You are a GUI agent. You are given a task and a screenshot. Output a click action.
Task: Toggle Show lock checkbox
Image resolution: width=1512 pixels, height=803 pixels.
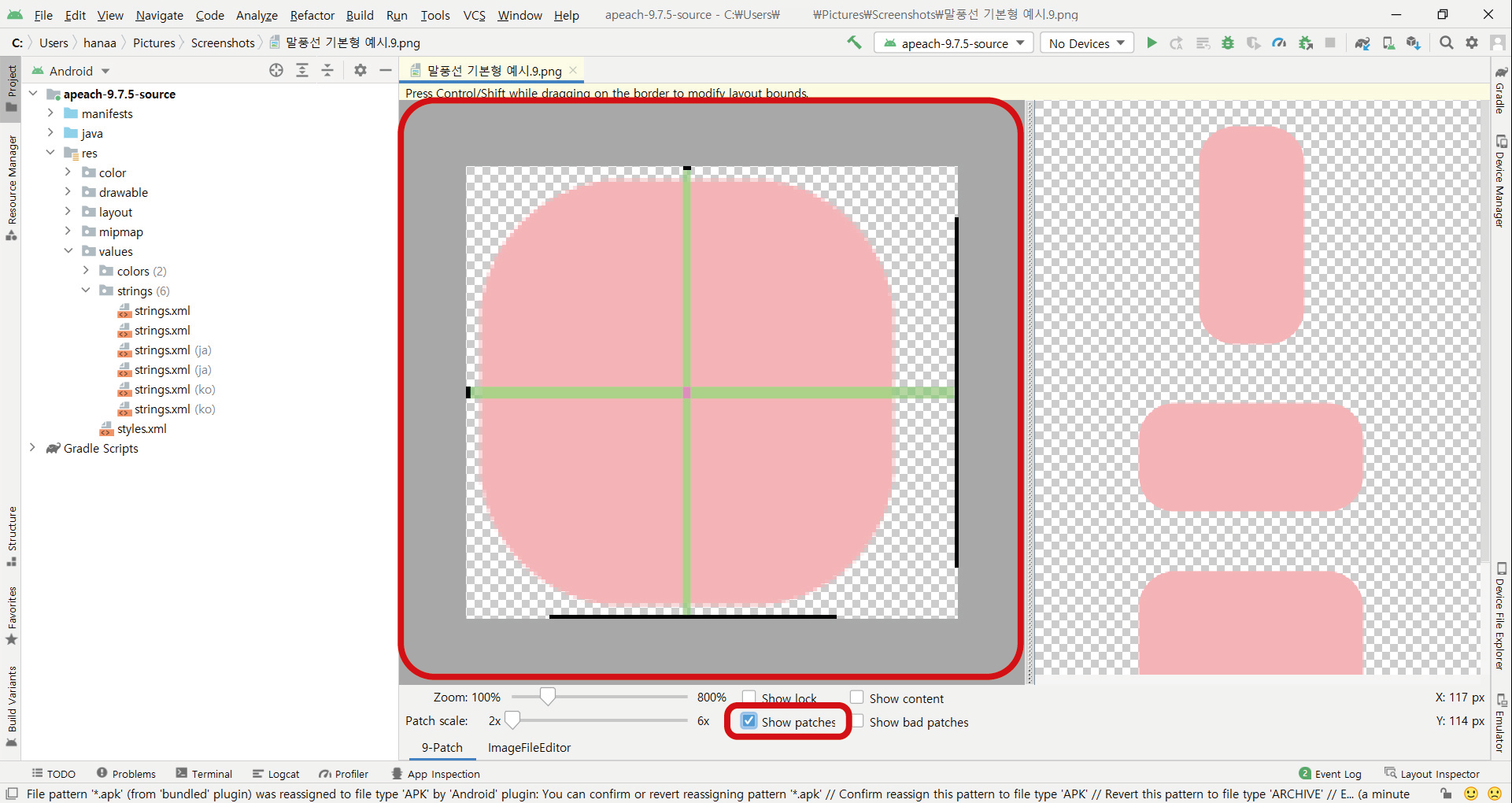pos(749,698)
